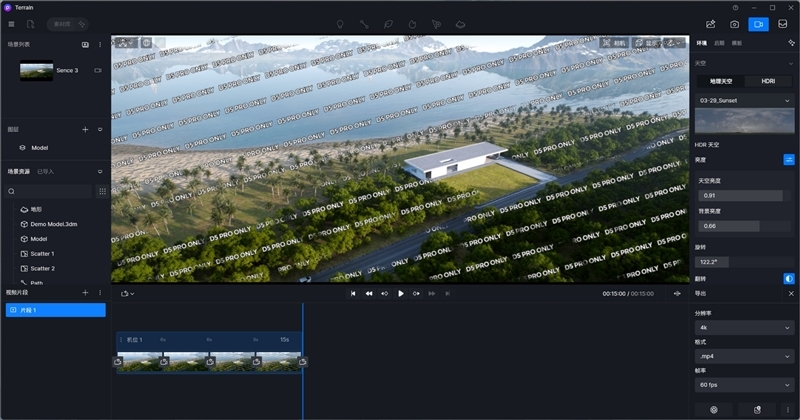Collapse the 天空 sky section

pyautogui.click(x=791, y=63)
